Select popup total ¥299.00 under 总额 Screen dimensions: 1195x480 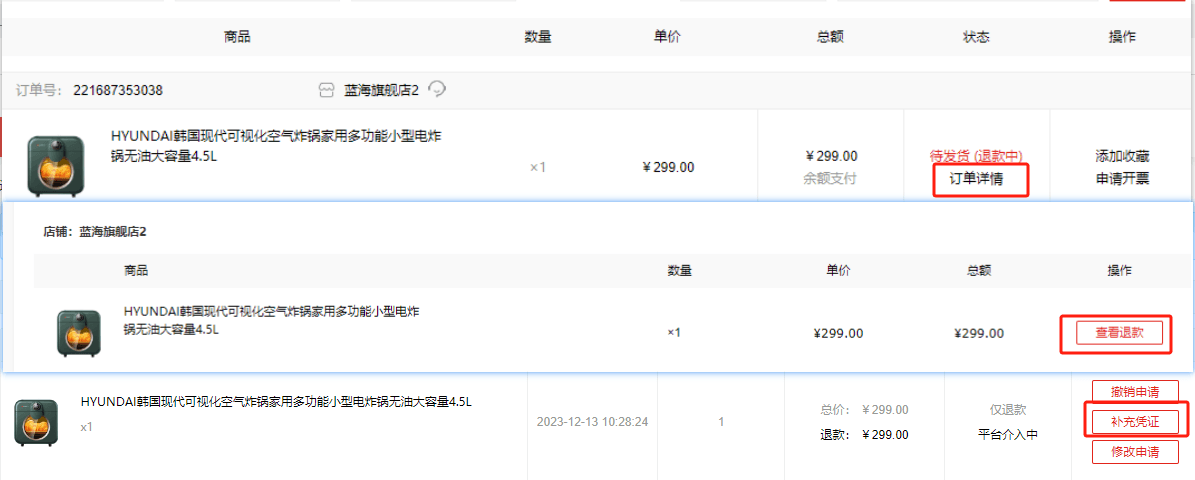coord(979,333)
